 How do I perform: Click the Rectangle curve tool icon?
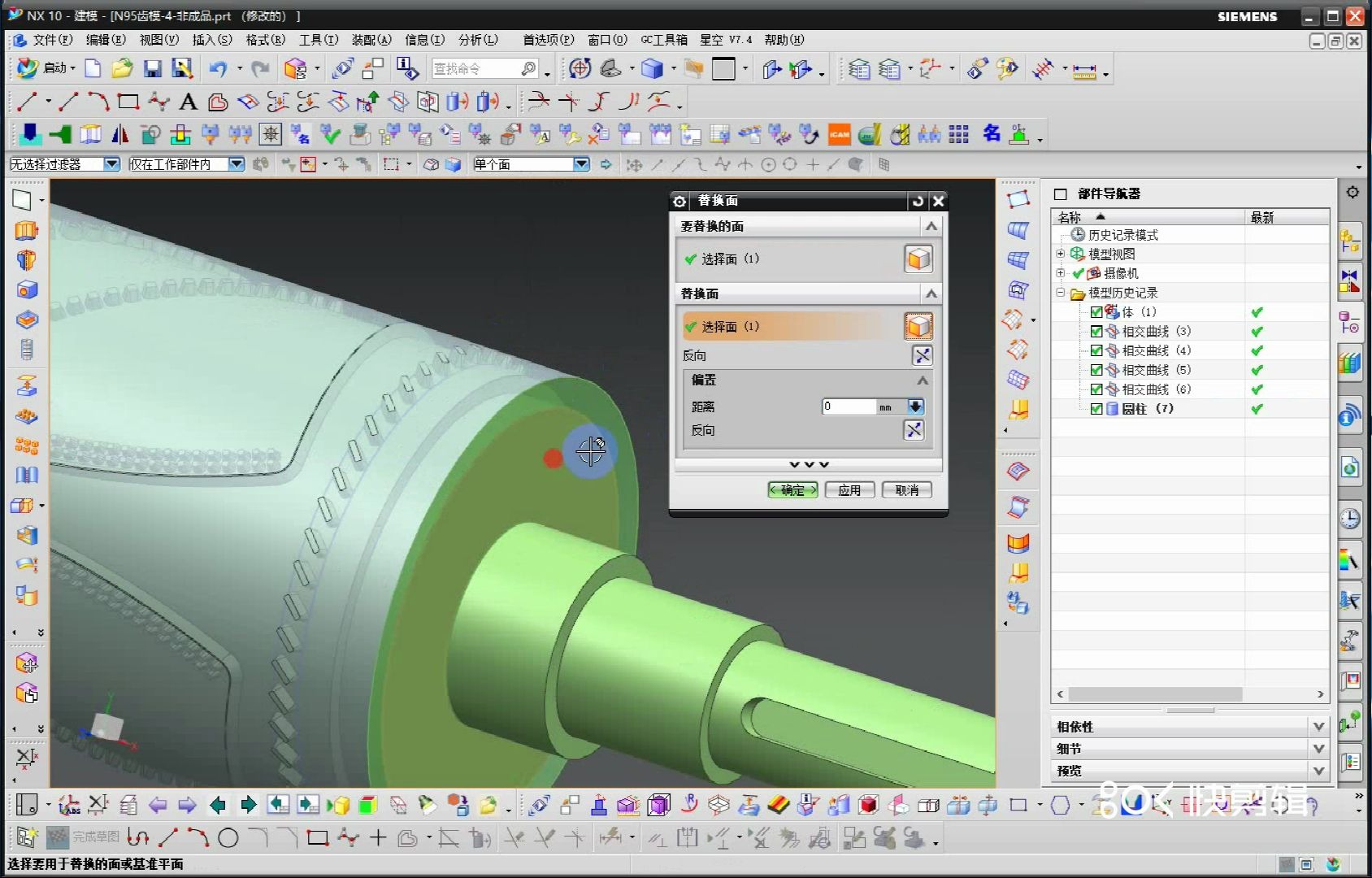[x=128, y=102]
